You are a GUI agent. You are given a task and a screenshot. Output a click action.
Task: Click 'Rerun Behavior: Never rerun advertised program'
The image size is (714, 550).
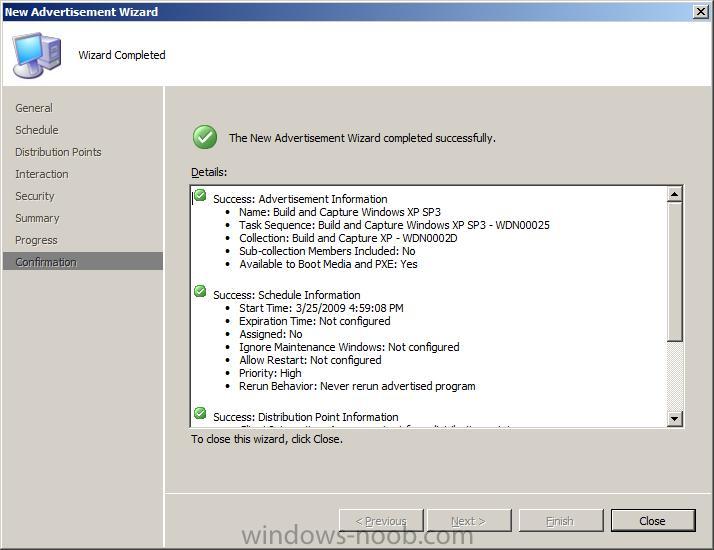coord(357,386)
